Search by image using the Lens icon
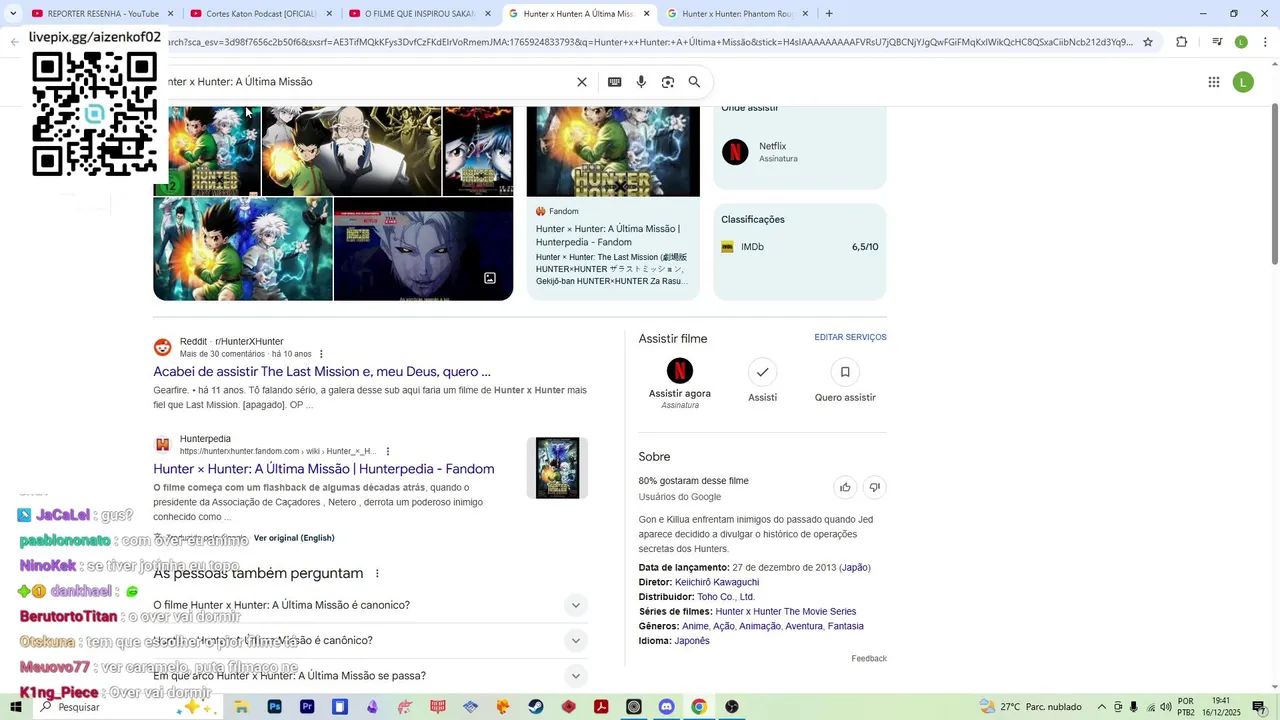This screenshot has width=1280, height=720. point(668,82)
